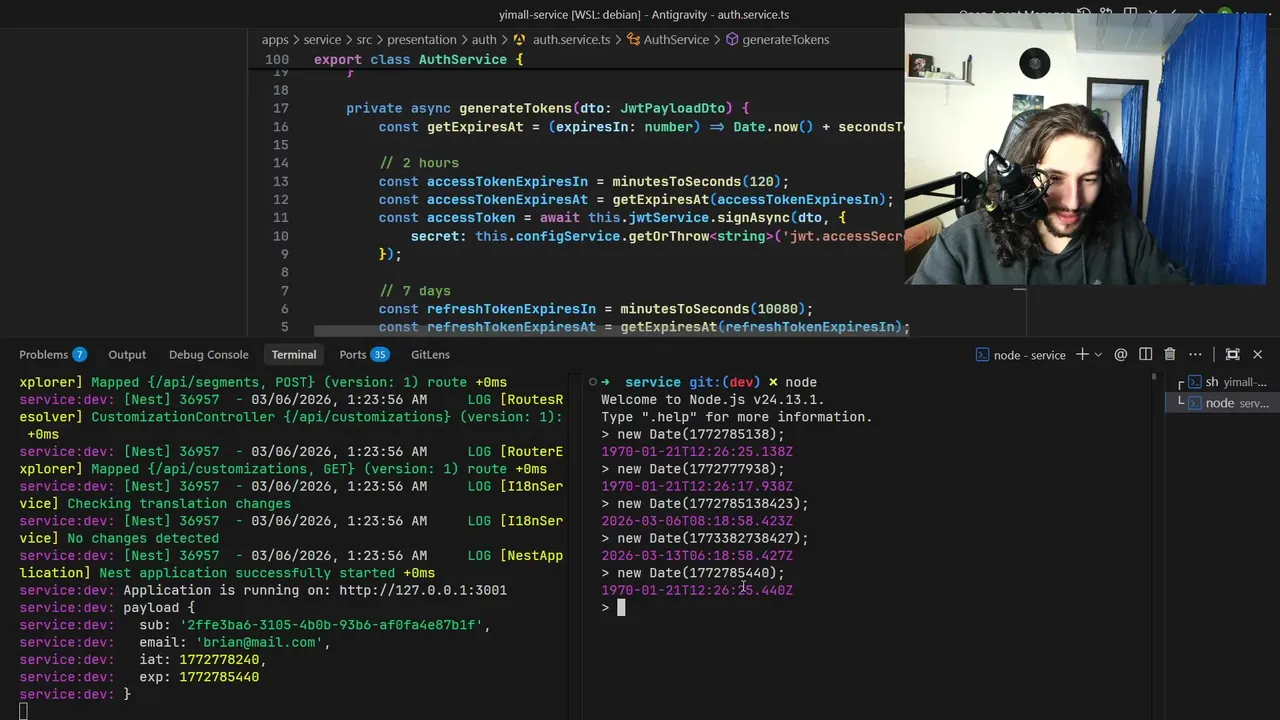Image resolution: width=1280 pixels, height=720 pixels.
Task: Click the 'auth' folder breadcrumb segment
Action: (484, 40)
